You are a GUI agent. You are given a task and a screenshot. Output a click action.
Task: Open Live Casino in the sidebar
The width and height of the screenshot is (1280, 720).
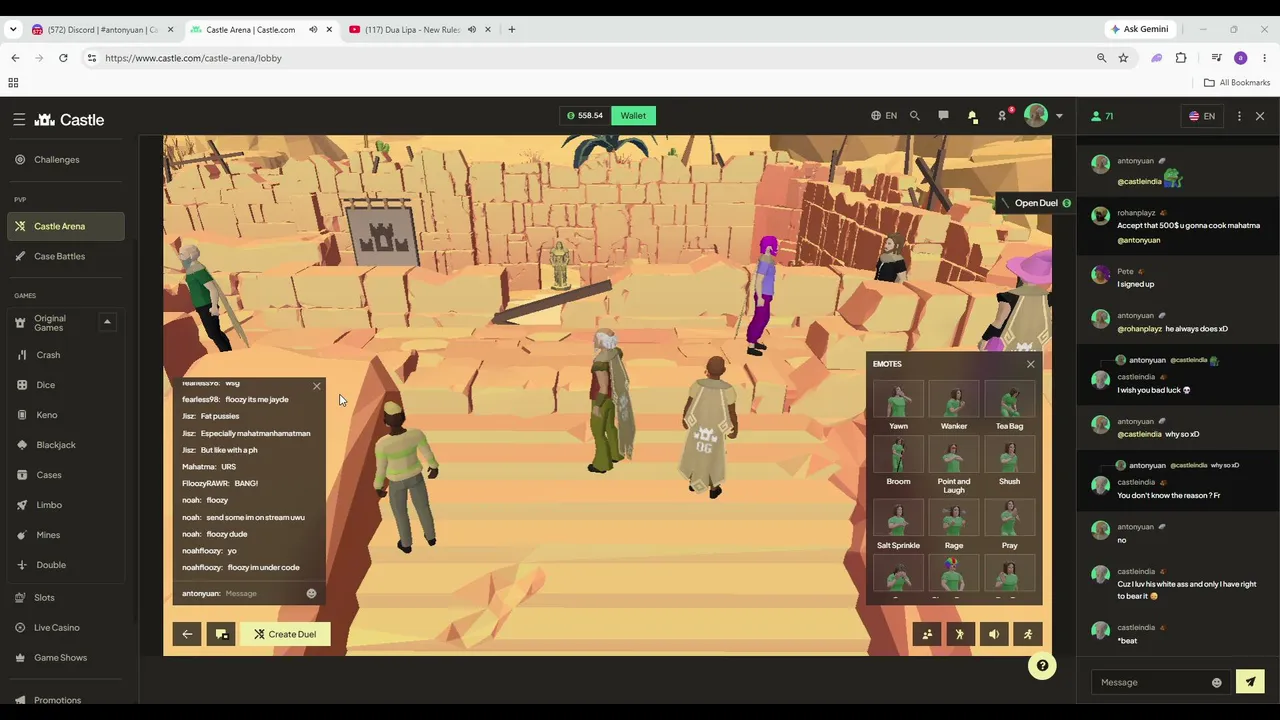[66, 628]
